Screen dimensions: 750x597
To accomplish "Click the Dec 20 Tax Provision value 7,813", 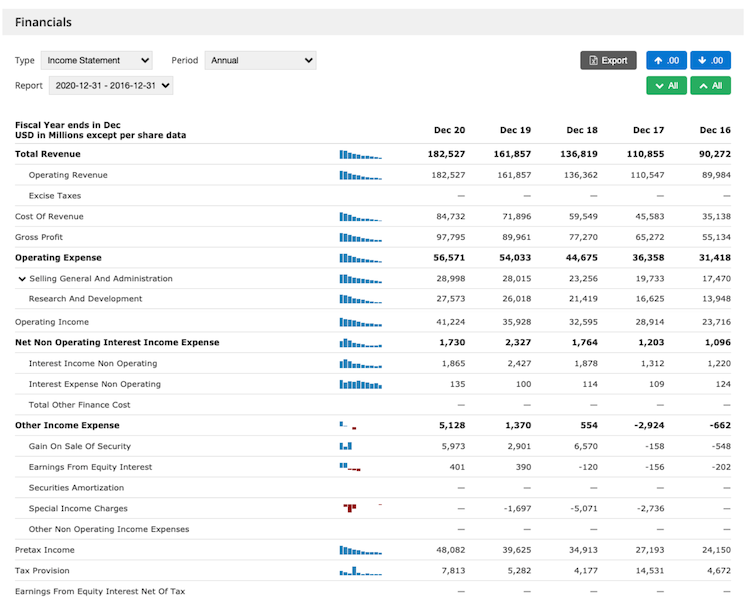I will click(x=453, y=571).
